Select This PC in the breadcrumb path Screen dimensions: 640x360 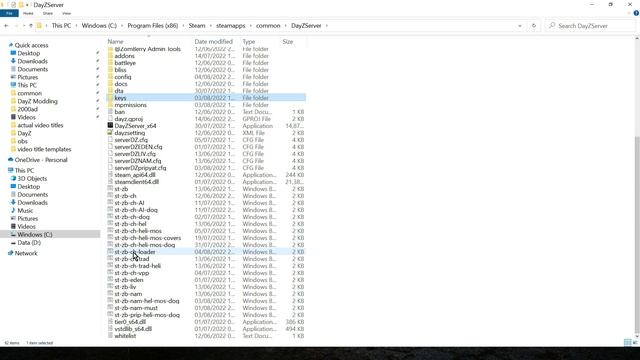[x=61, y=26]
